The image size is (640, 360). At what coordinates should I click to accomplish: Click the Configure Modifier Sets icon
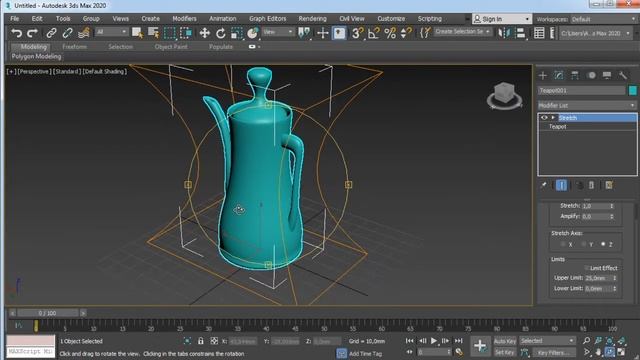(x=609, y=185)
